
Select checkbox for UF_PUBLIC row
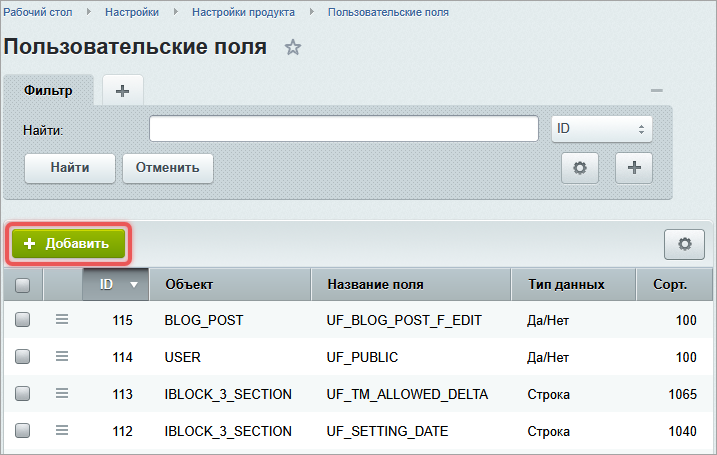point(23,356)
